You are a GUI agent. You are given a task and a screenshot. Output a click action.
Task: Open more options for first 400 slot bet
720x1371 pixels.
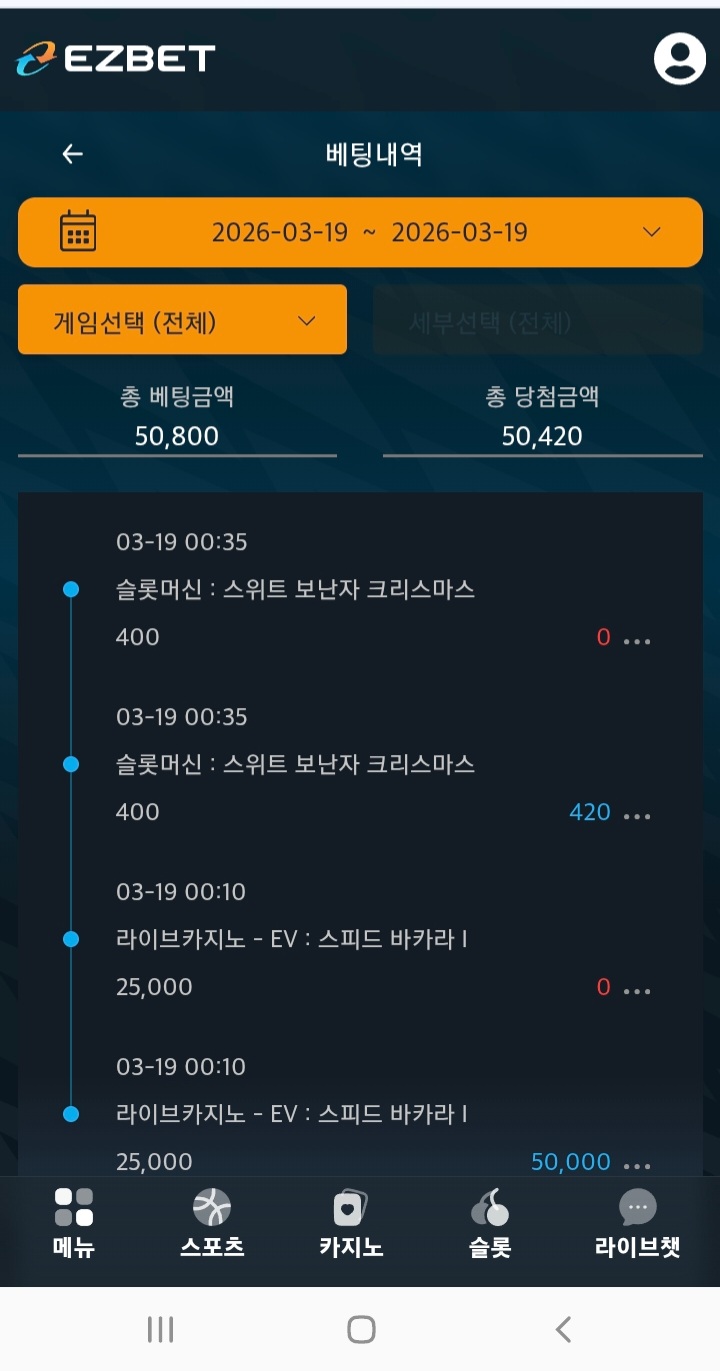(x=637, y=640)
